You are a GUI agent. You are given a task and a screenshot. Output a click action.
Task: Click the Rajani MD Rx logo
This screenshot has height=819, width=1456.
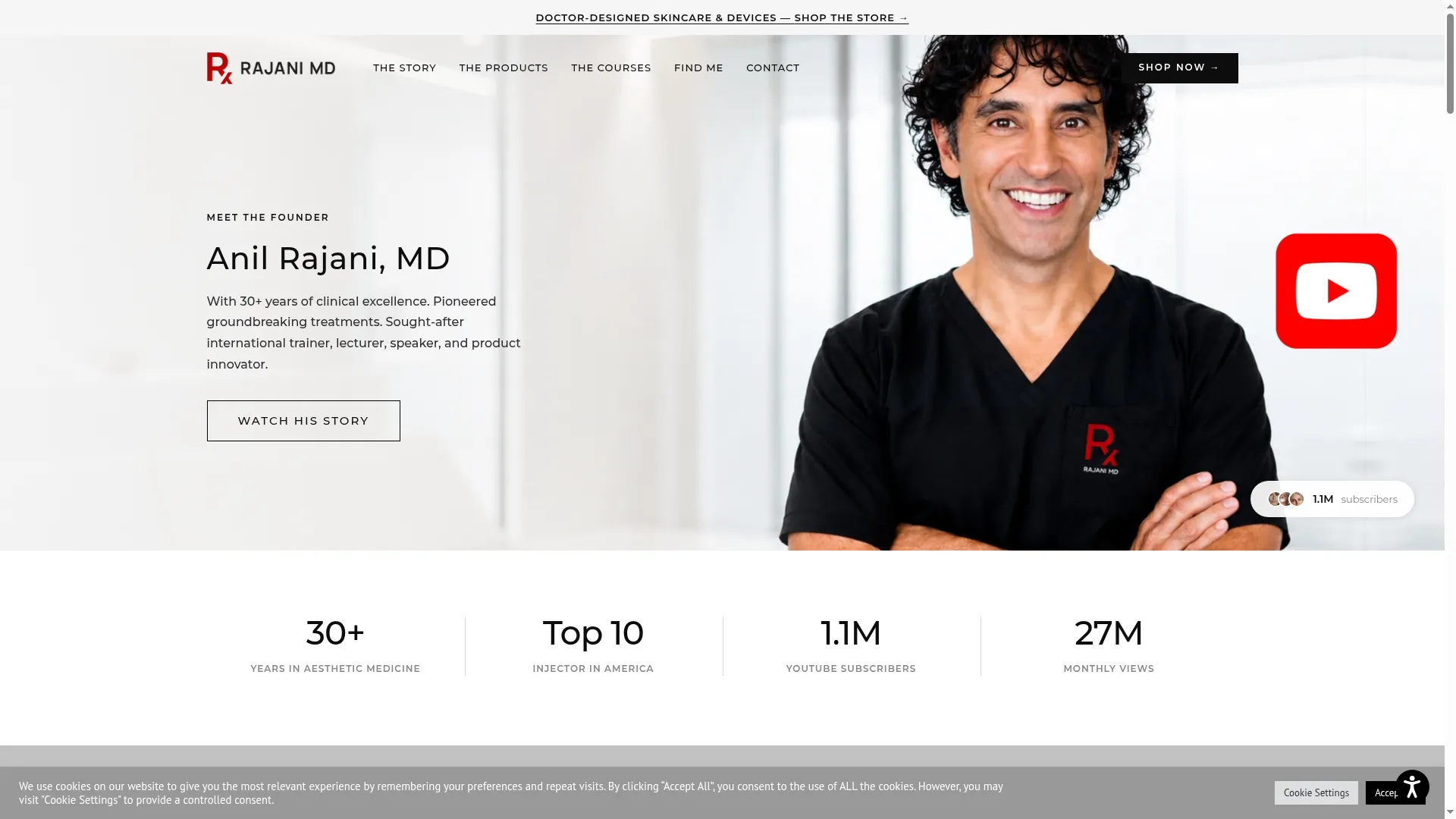tap(271, 68)
